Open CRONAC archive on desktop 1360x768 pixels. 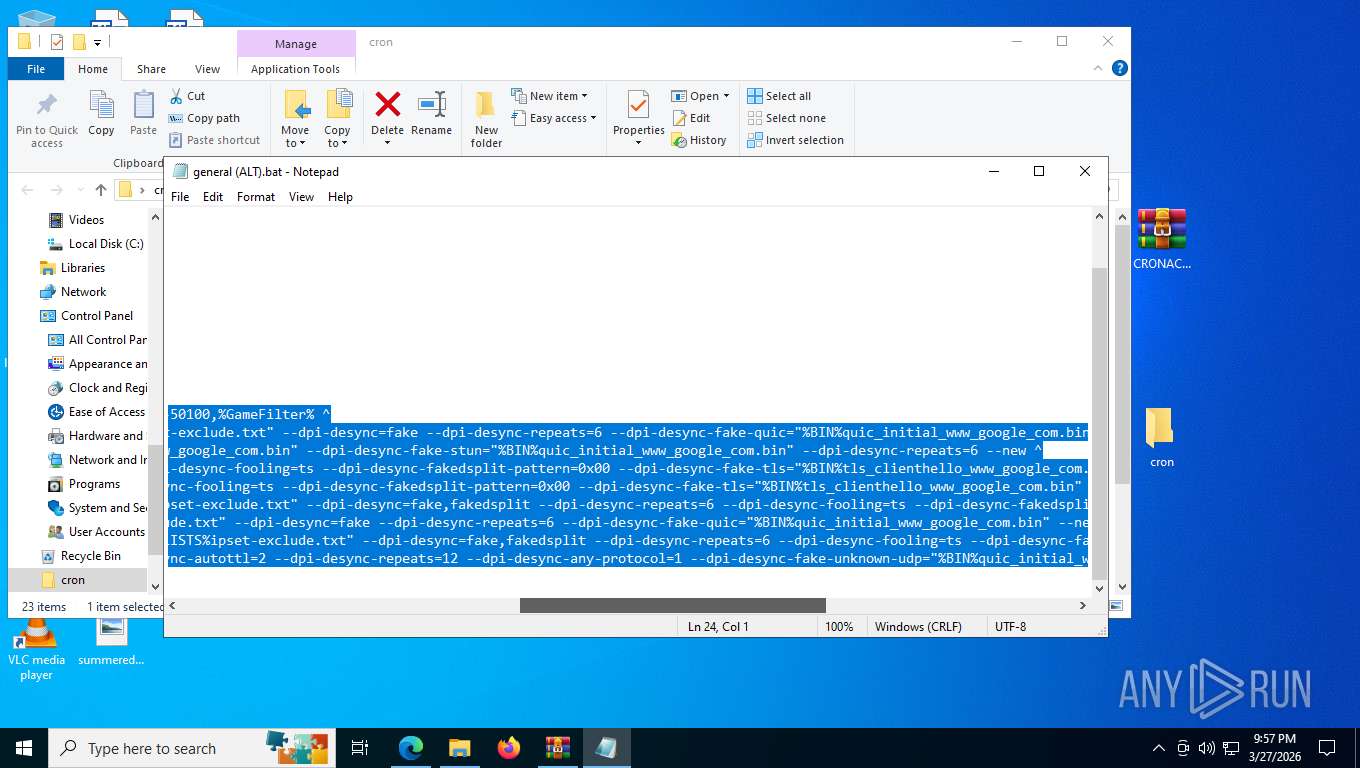[x=1162, y=239]
